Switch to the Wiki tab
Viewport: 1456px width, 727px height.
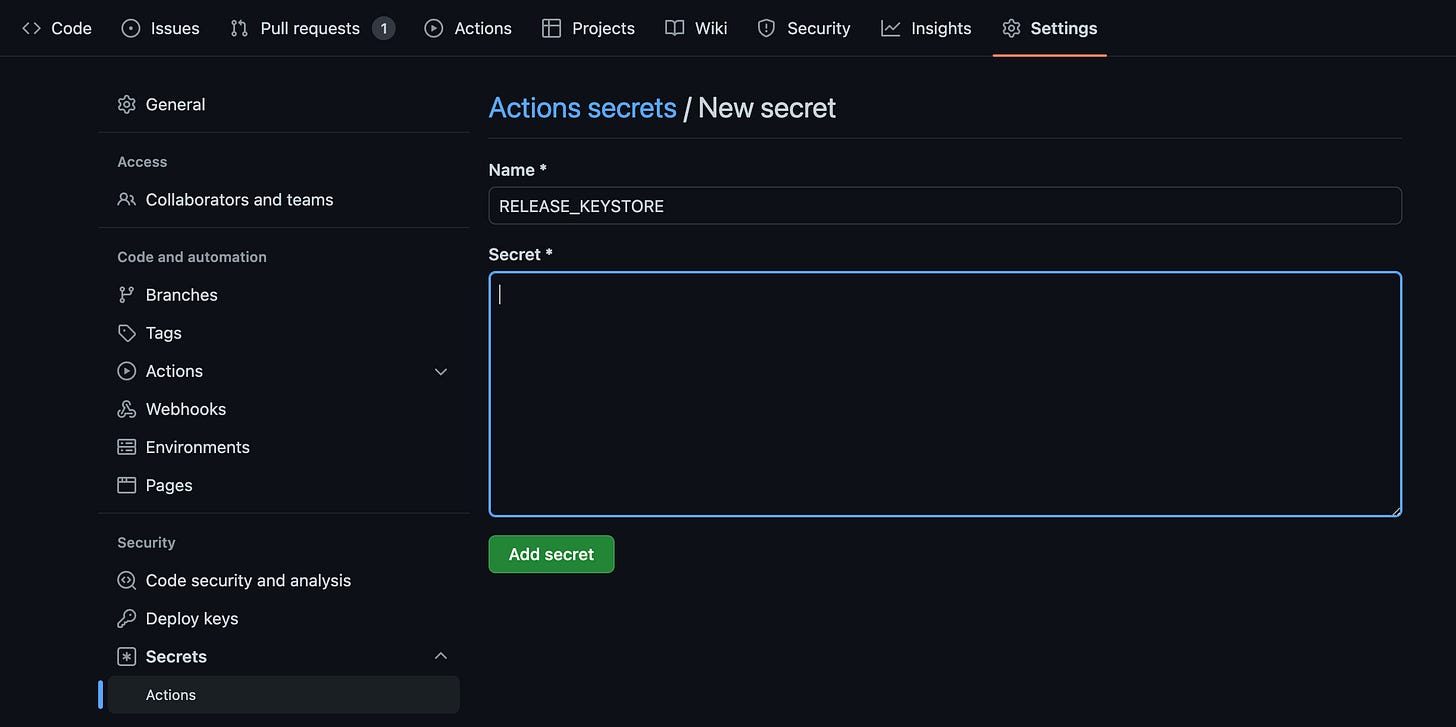(x=696, y=28)
